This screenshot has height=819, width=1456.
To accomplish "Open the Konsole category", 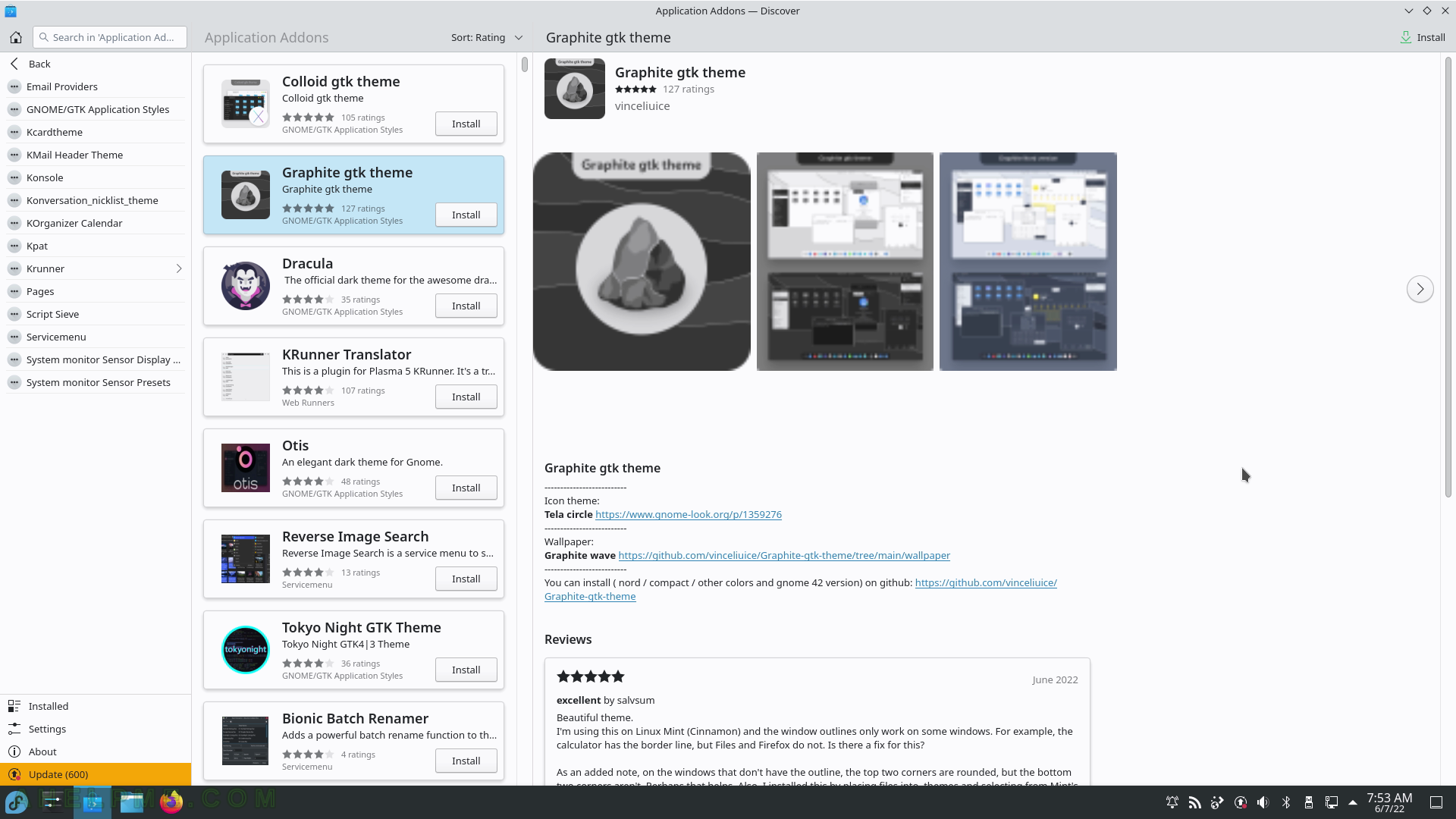I will (96, 177).
